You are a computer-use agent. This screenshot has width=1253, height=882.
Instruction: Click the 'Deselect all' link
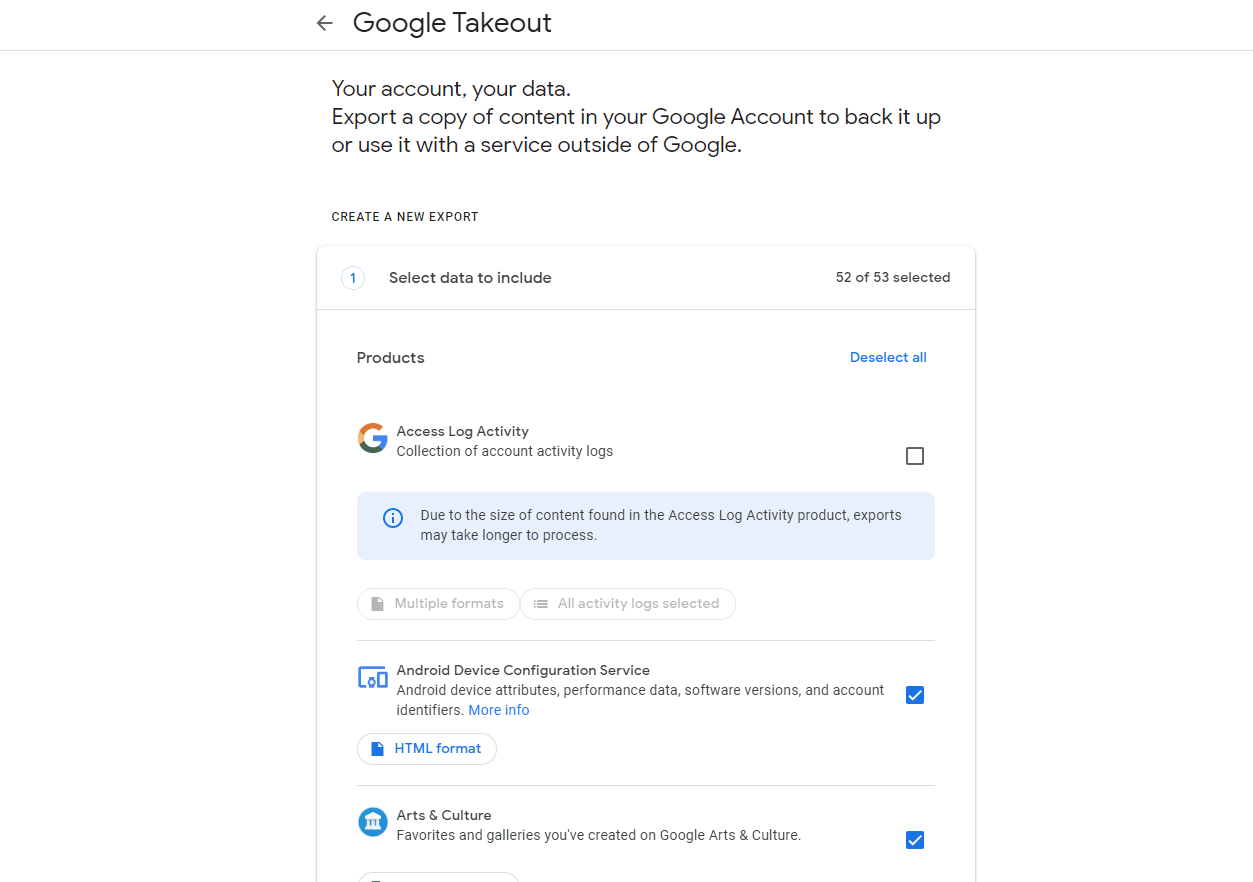[x=888, y=357]
